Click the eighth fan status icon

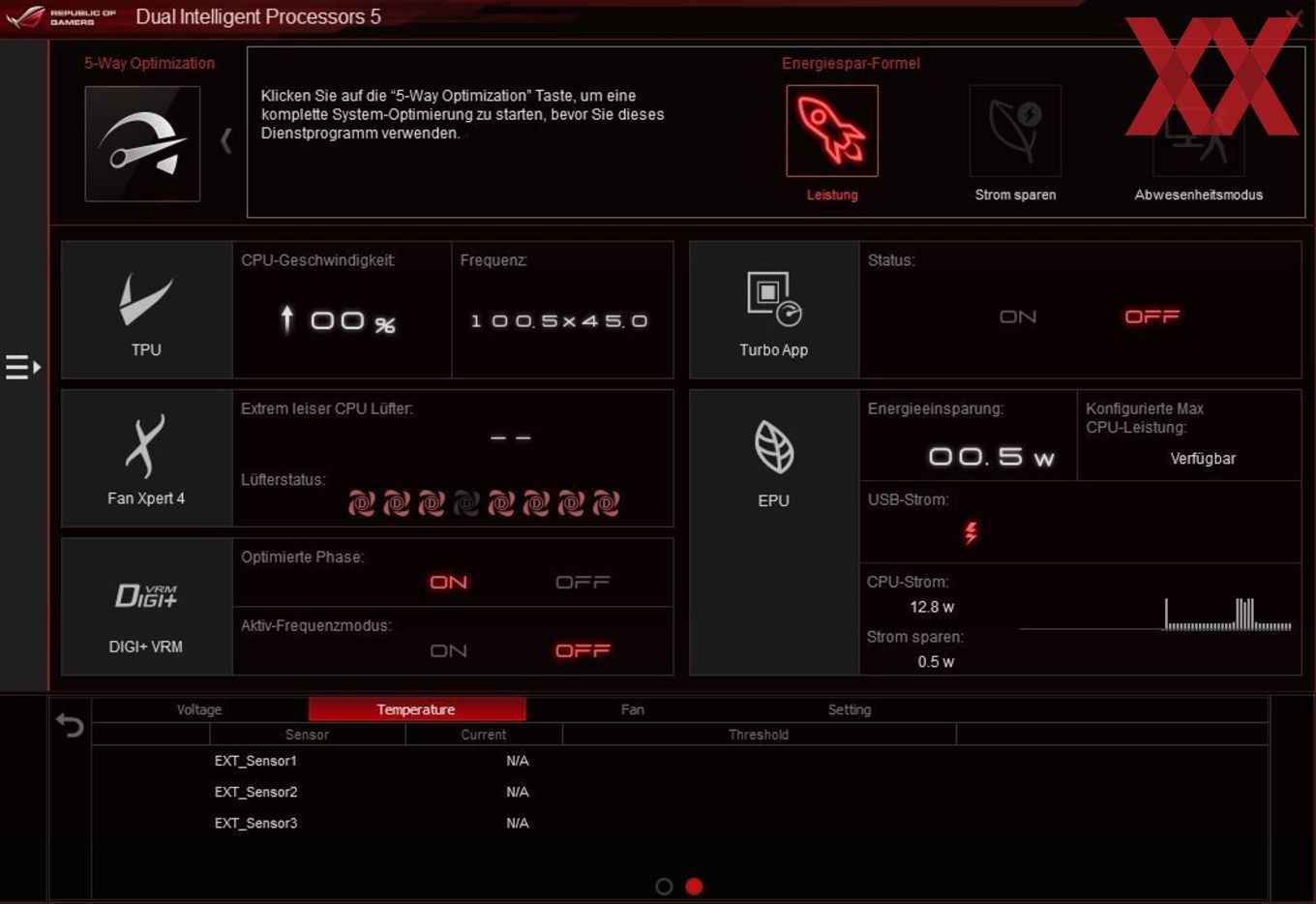606,503
